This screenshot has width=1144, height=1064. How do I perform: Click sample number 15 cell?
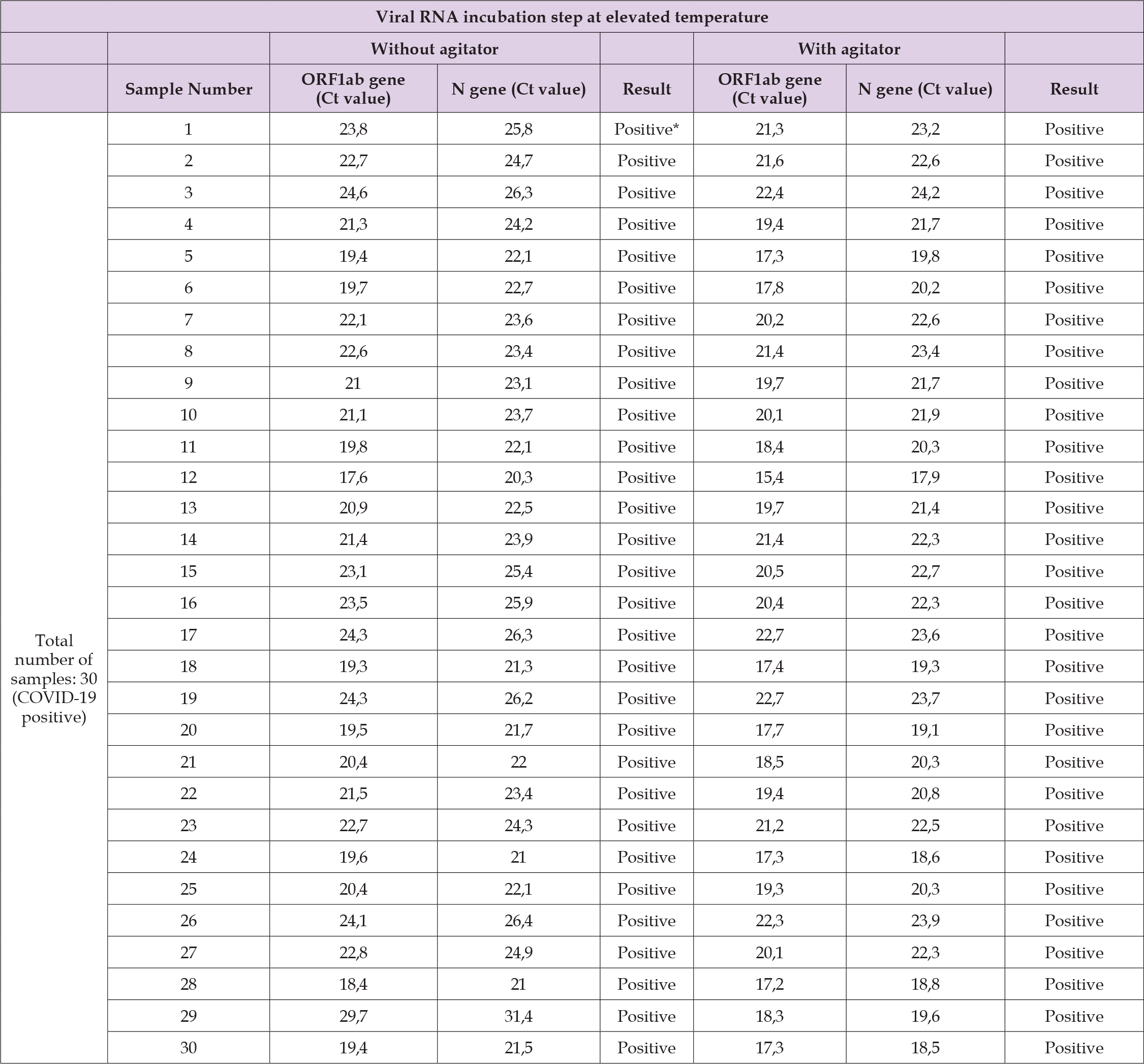[188, 571]
